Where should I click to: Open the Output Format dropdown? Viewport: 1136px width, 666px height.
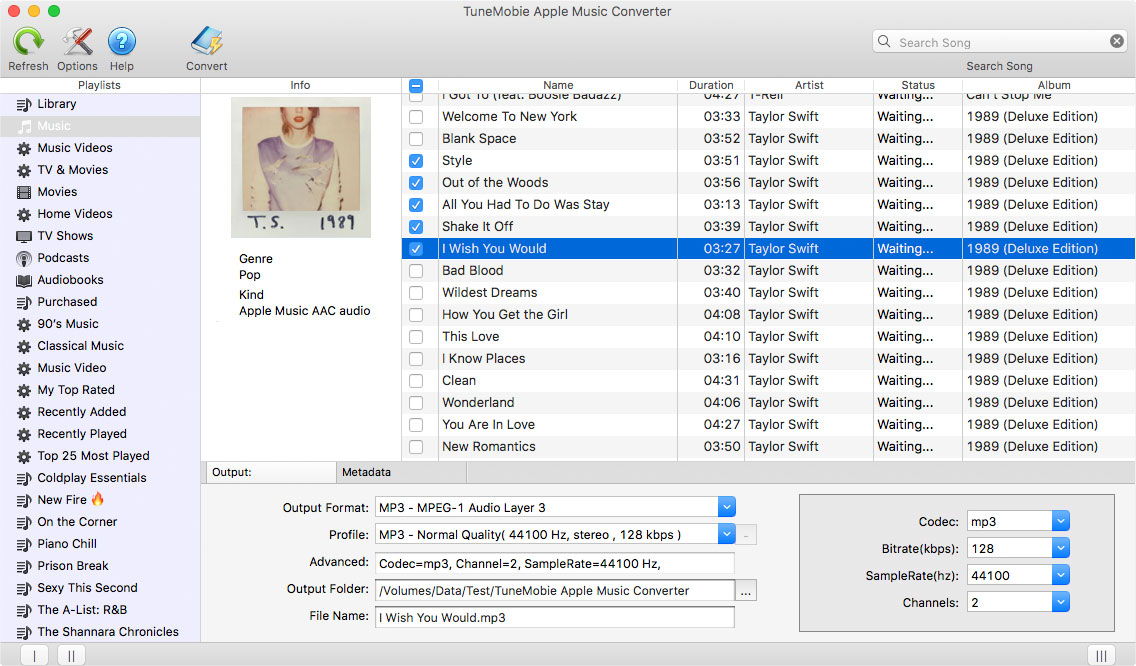727,507
